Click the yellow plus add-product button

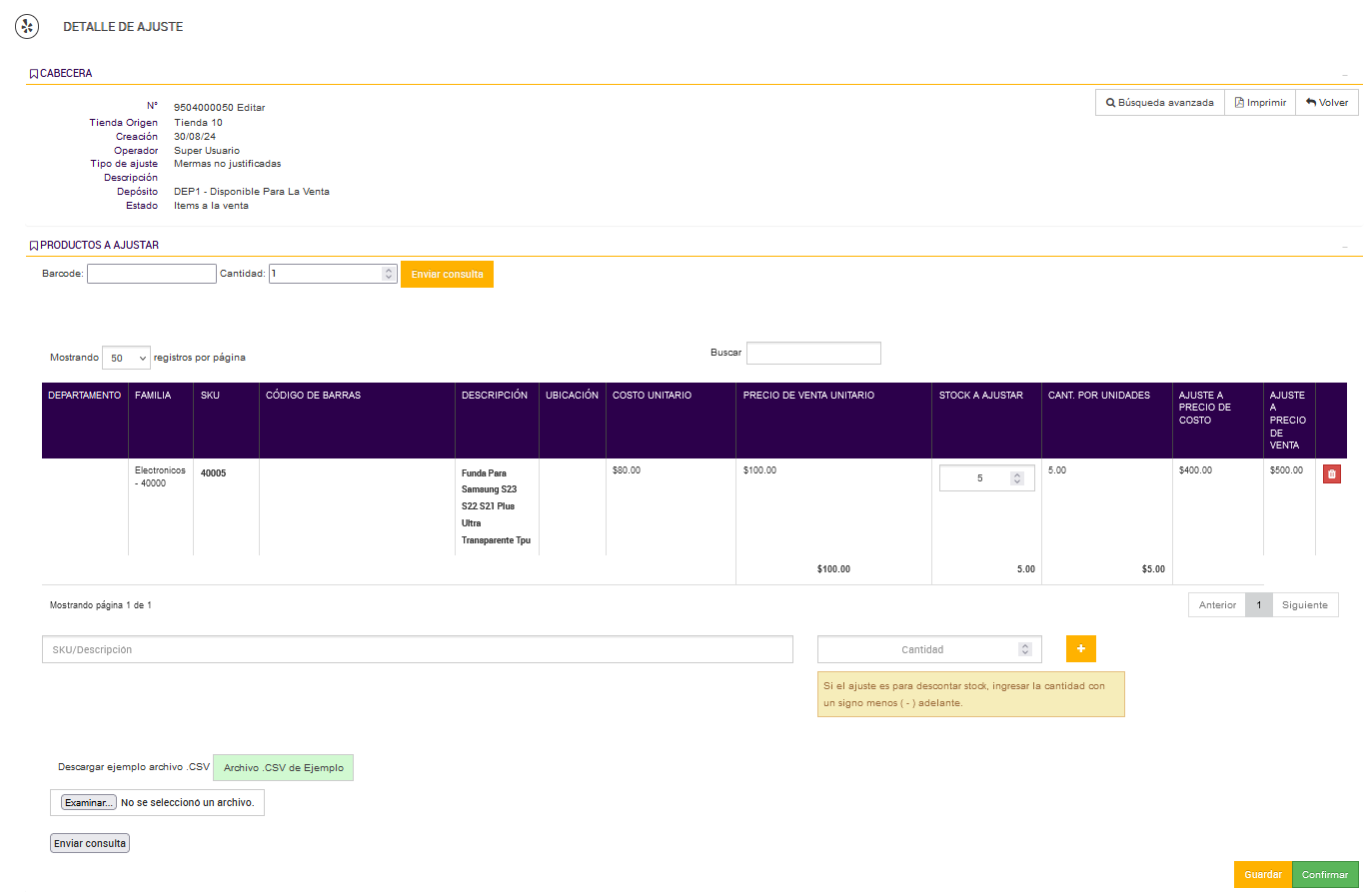1080,649
